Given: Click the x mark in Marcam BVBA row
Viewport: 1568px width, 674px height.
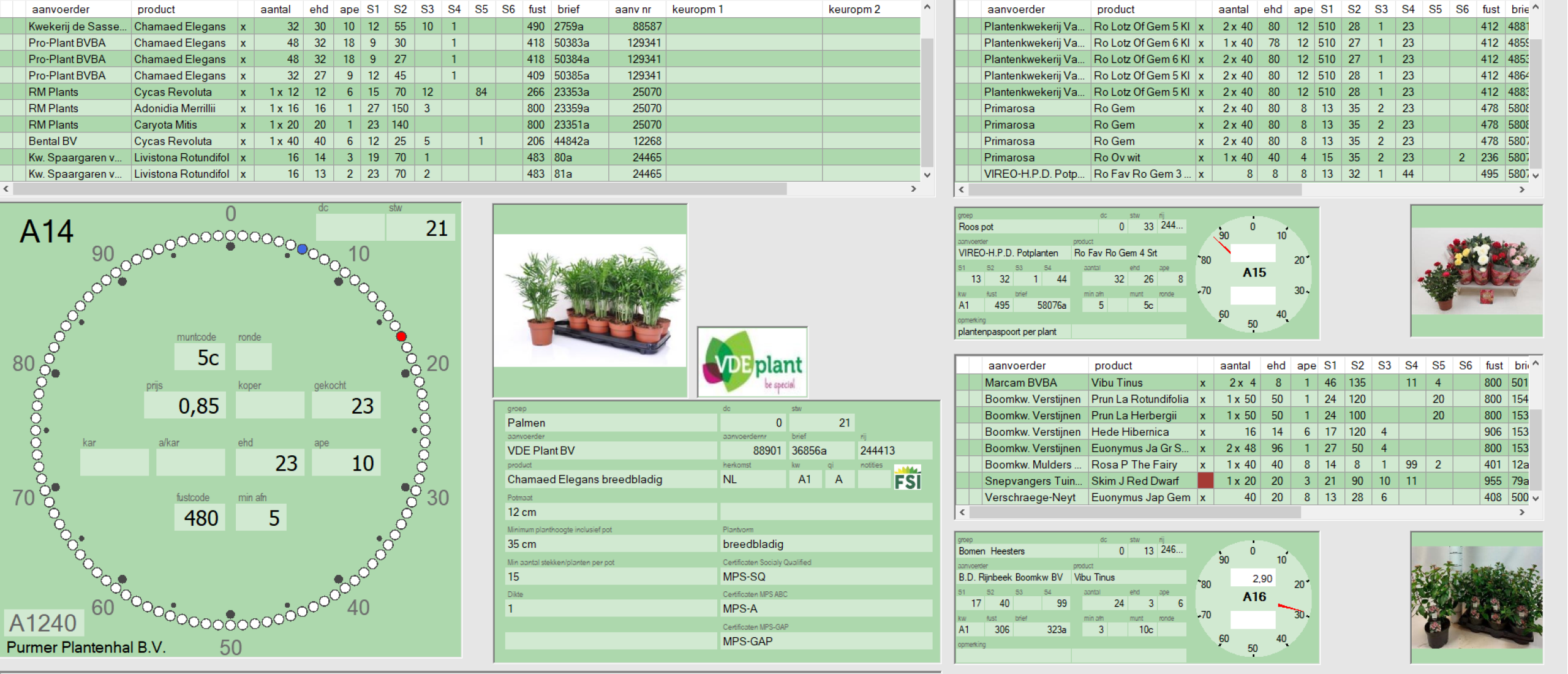Looking at the screenshot, I should [x=1203, y=383].
